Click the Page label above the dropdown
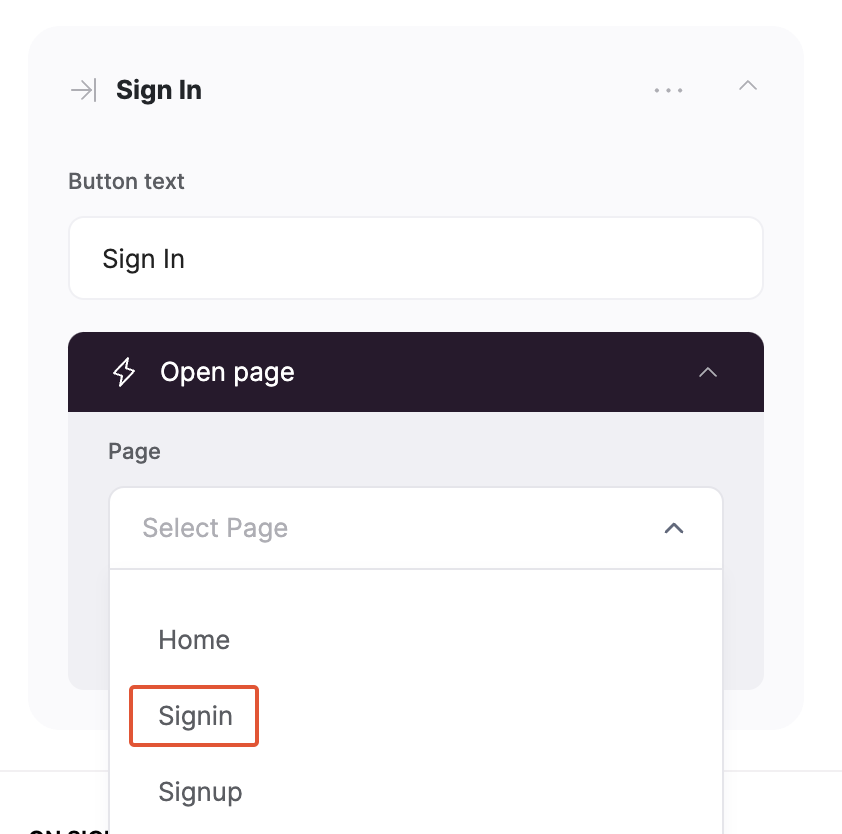The image size is (842, 834). pos(134,451)
